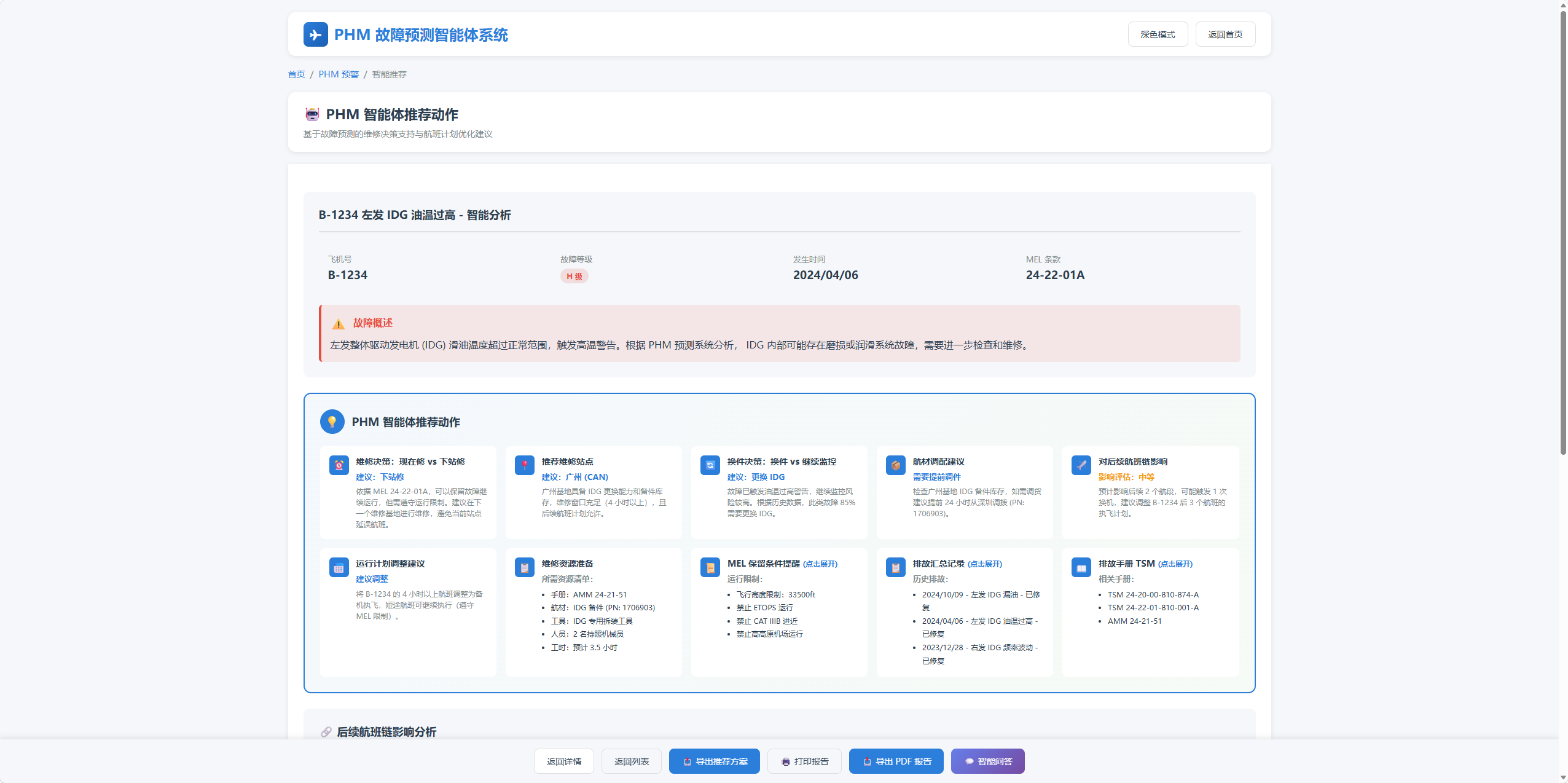Click 禁止 ETOPS 运行 list item
This screenshot has height=783, width=1568.
point(764,608)
